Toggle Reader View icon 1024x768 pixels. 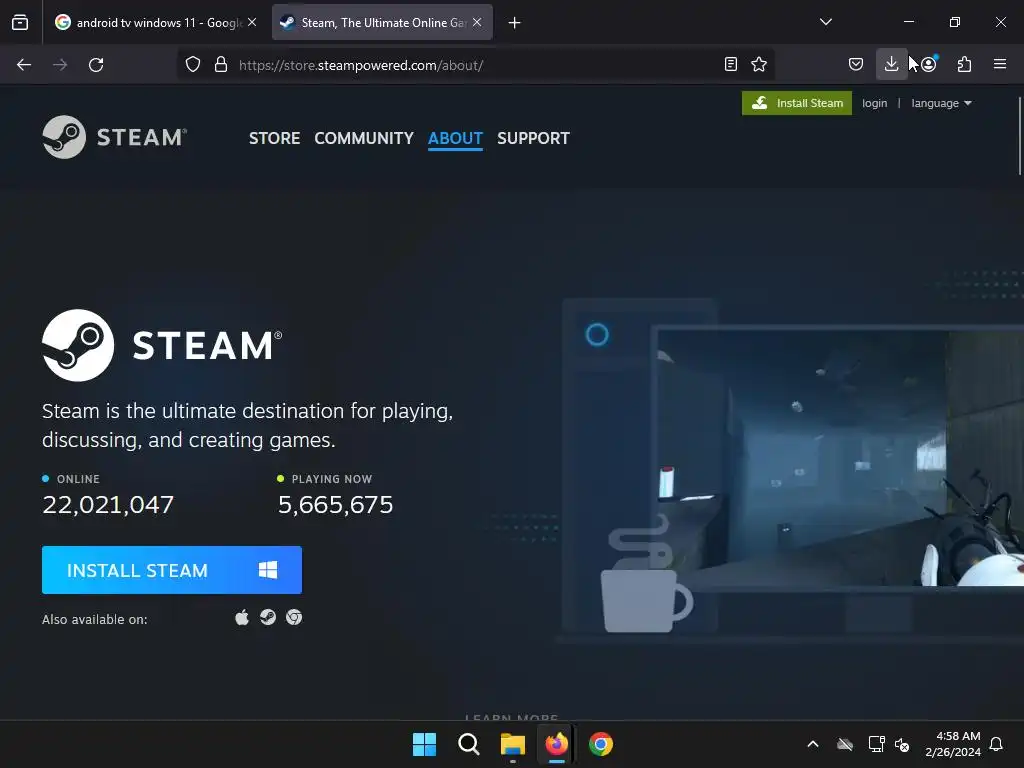[731, 64]
